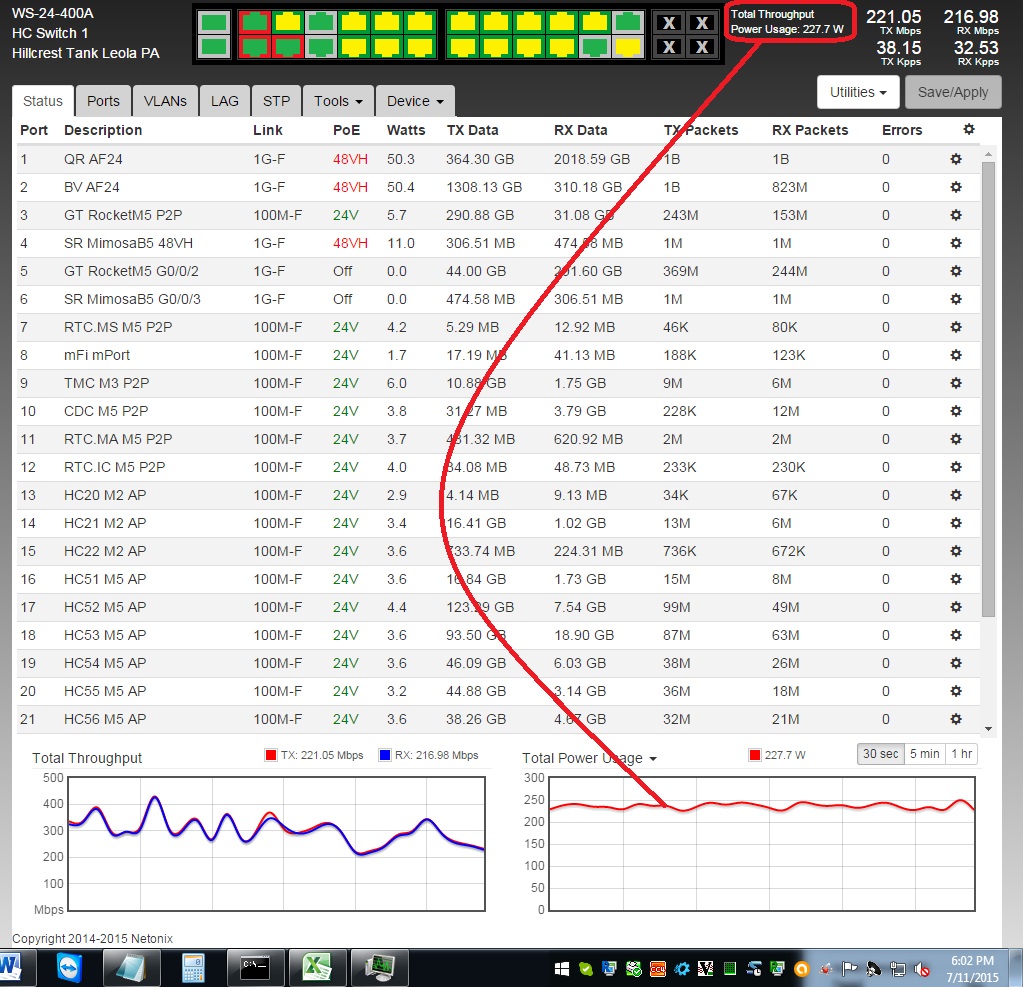Click the Off PoE value for GT RocketM5 G0/0/2

(343, 271)
